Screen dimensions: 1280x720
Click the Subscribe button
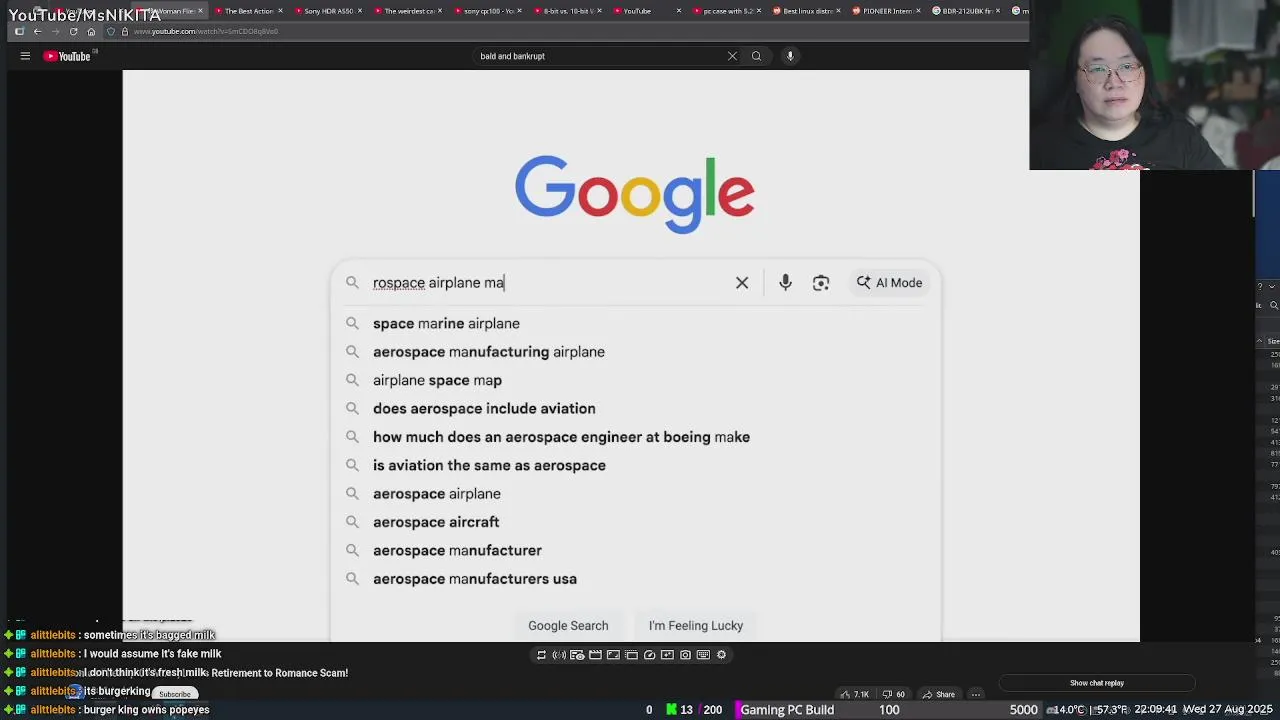pyautogui.click(x=175, y=694)
